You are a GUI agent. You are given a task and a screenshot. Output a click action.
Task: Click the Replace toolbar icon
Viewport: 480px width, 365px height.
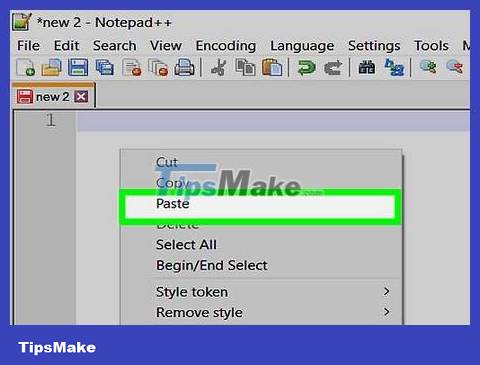[394, 67]
